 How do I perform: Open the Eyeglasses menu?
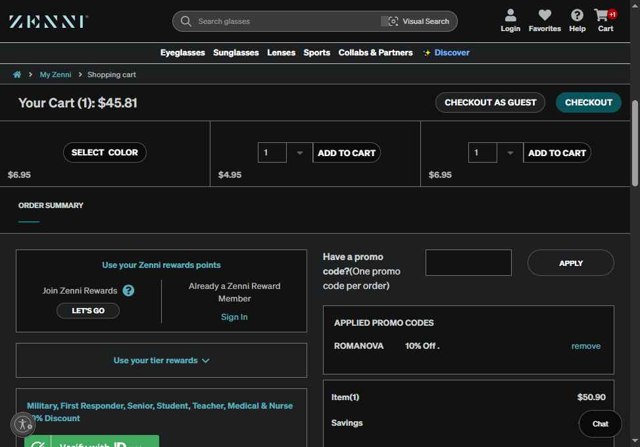(182, 53)
